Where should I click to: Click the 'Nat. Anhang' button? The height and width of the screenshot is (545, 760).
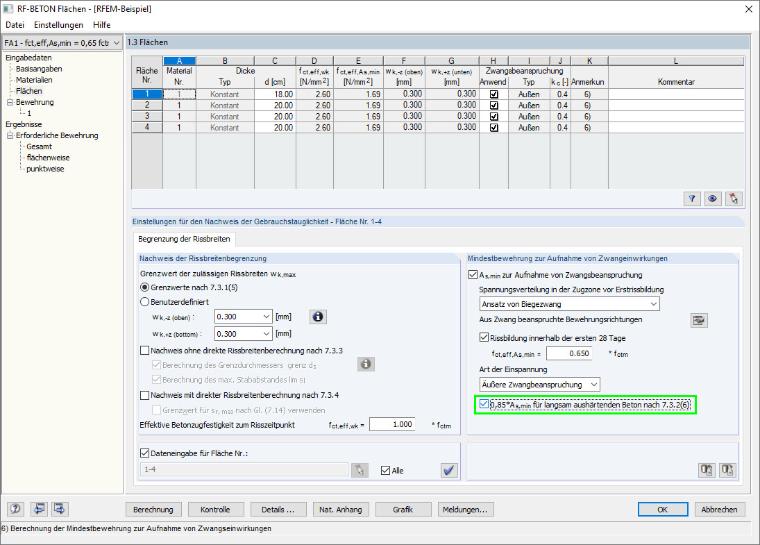tap(340, 510)
